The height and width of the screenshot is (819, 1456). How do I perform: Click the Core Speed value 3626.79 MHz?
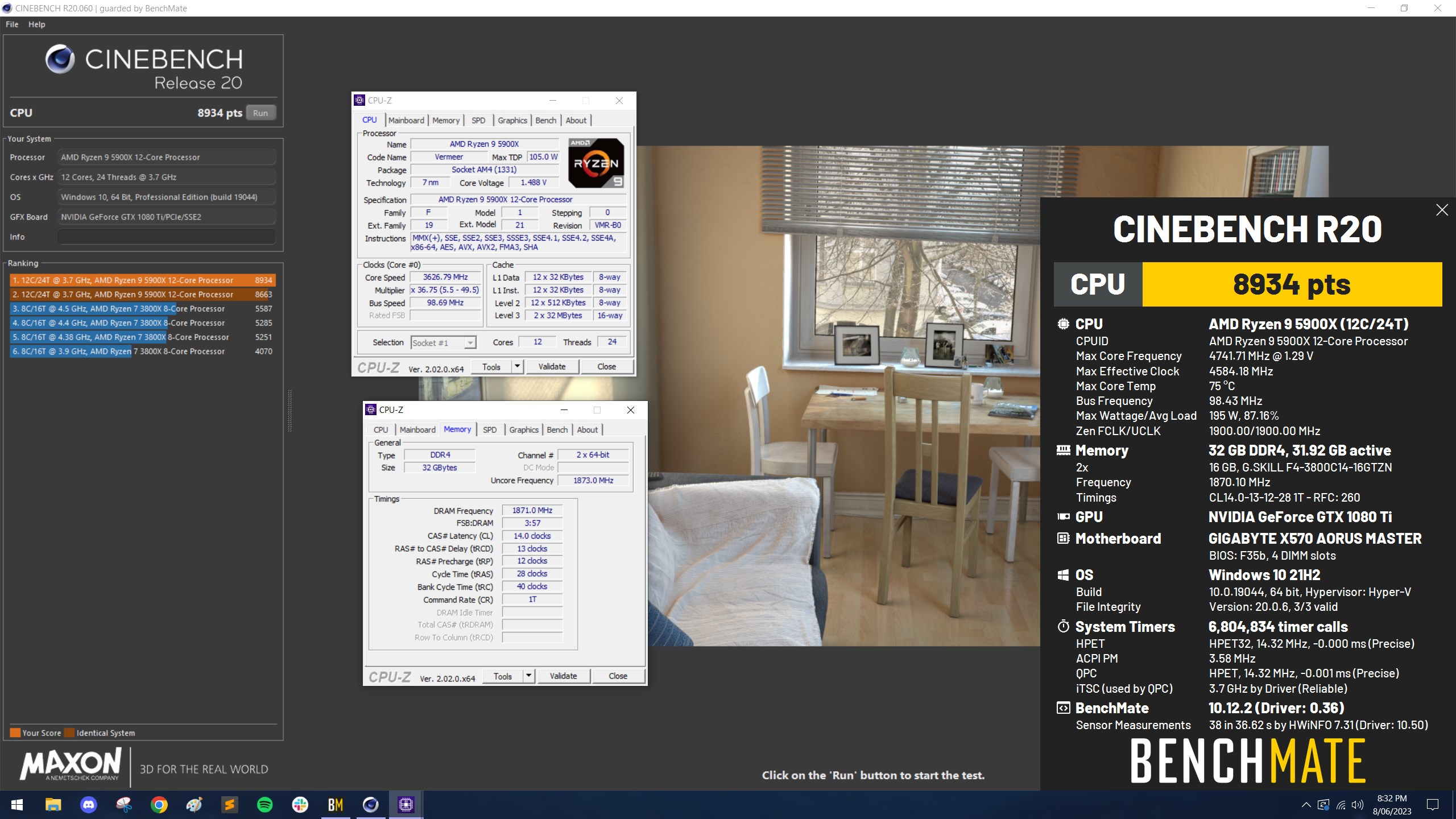[445, 277]
